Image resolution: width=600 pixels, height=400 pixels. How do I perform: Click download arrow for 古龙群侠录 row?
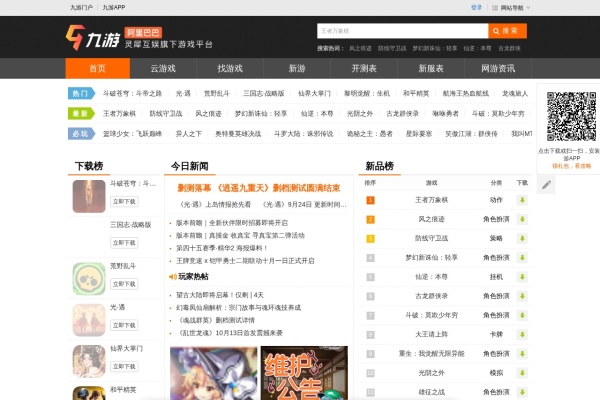point(522,296)
